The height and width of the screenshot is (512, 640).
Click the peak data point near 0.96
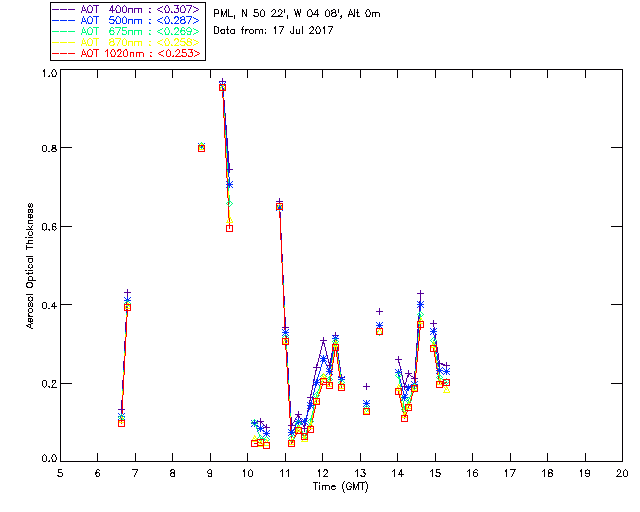tap(222, 87)
